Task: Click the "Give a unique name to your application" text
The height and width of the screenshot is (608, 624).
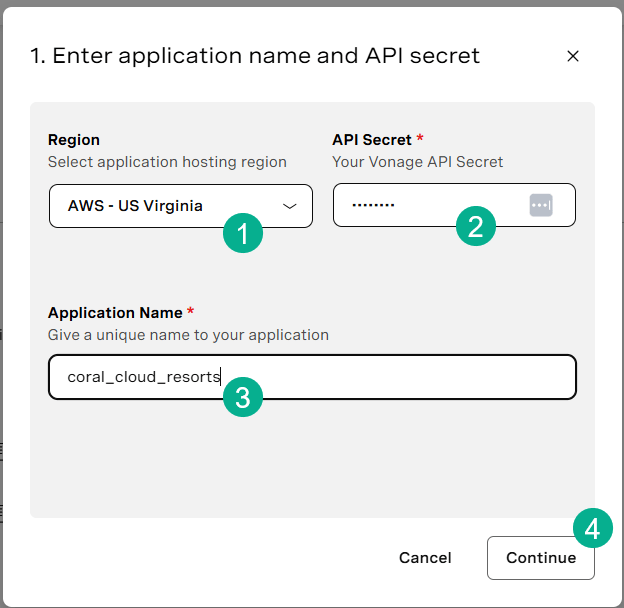Action: point(188,335)
